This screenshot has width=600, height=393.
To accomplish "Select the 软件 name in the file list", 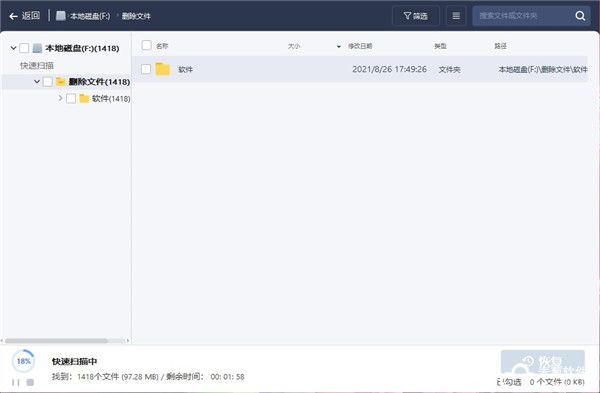I will point(186,70).
